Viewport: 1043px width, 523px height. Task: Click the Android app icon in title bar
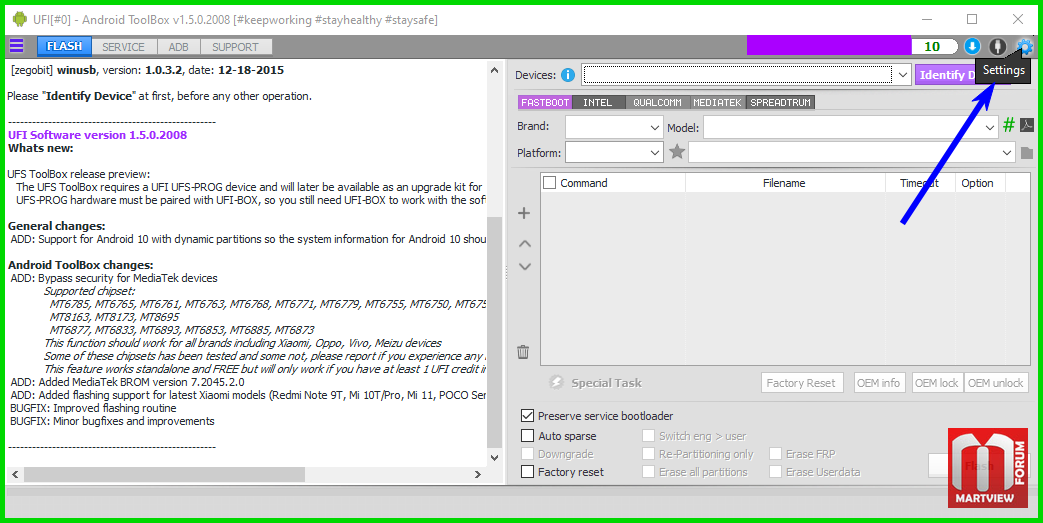coord(20,19)
